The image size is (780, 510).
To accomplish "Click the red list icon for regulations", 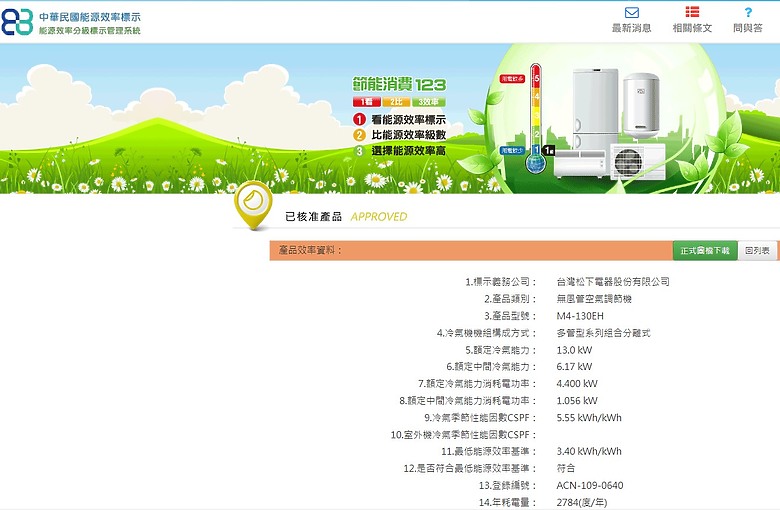I will coord(692,12).
